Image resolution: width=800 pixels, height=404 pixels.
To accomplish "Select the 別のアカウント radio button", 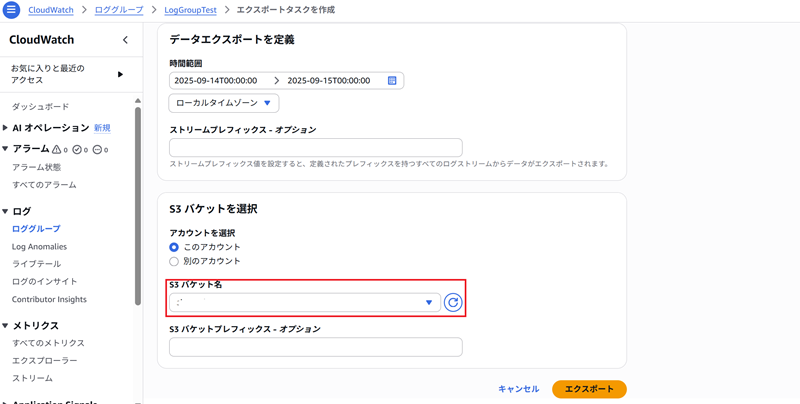I will (x=174, y=261).
